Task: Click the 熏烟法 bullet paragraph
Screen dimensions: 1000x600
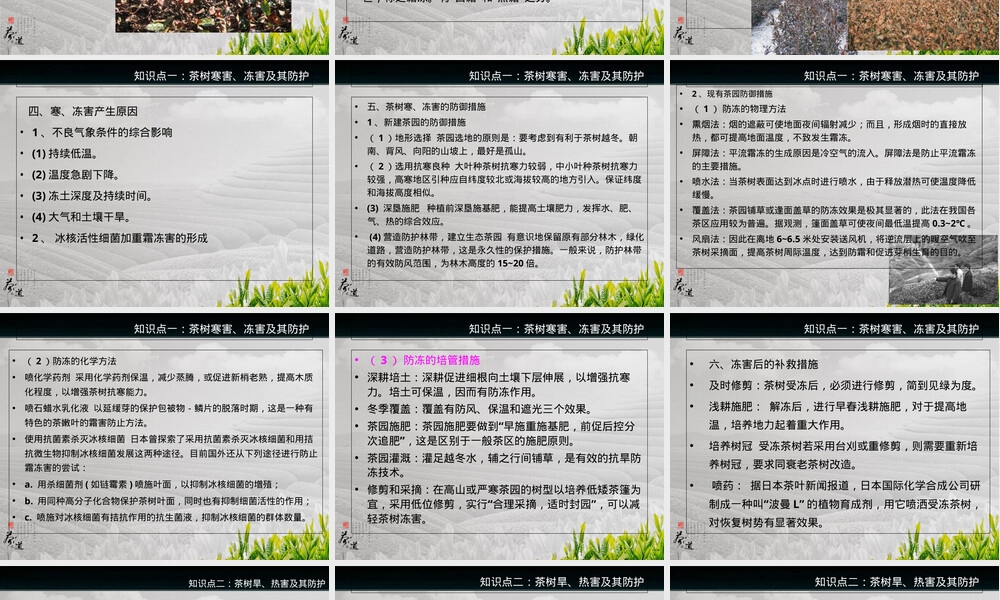Action: 829,131
